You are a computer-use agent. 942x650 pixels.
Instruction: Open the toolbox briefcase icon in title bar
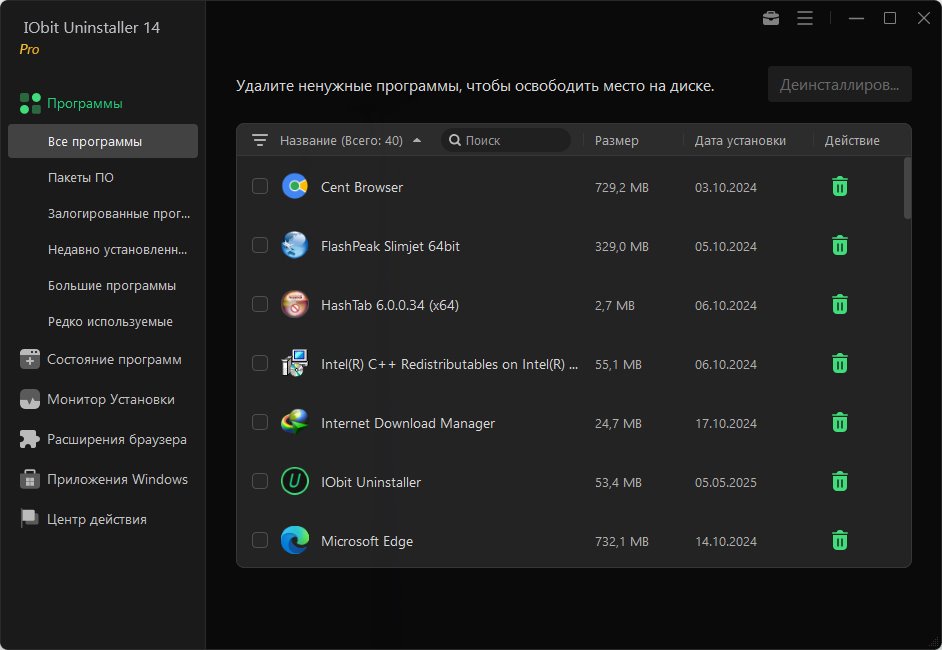[771, 18]
